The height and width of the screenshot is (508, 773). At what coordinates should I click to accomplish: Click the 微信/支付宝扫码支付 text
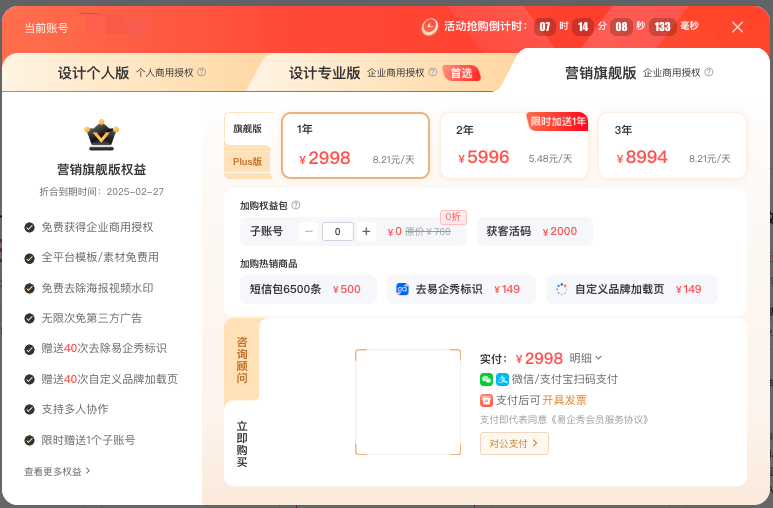point(564,379)
